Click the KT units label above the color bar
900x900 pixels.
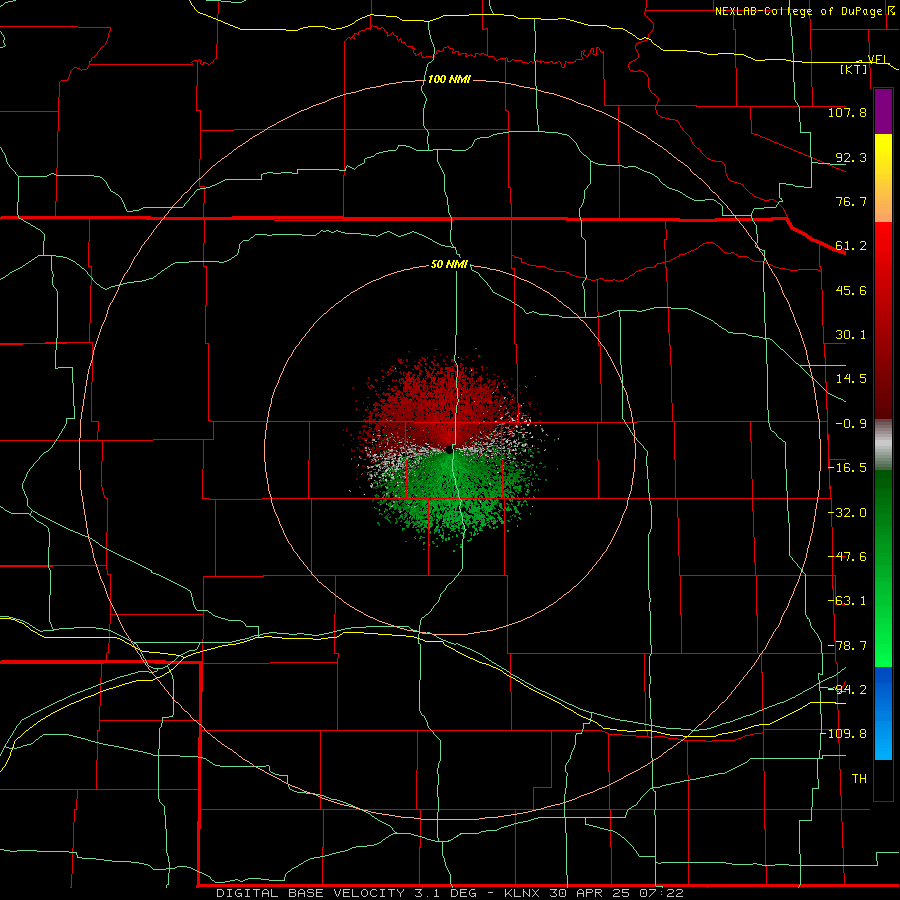[x=854, y=69]
